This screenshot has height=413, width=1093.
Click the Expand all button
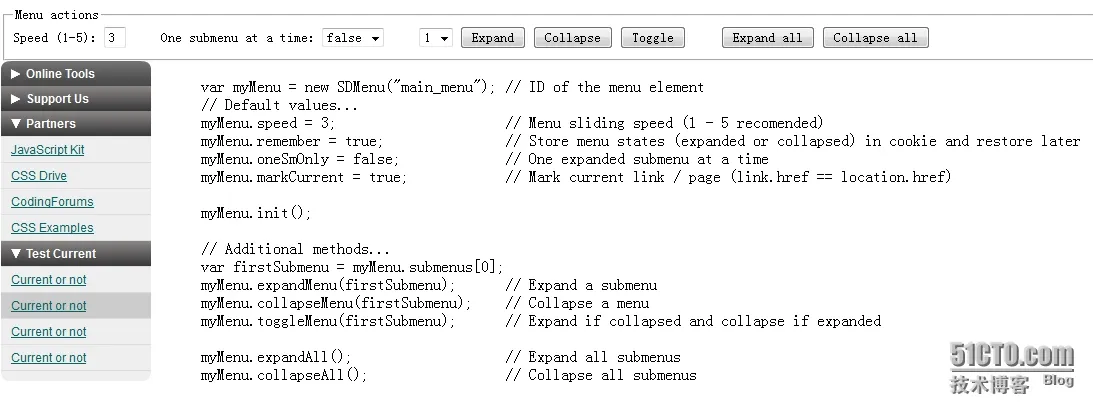click(767, 38)
